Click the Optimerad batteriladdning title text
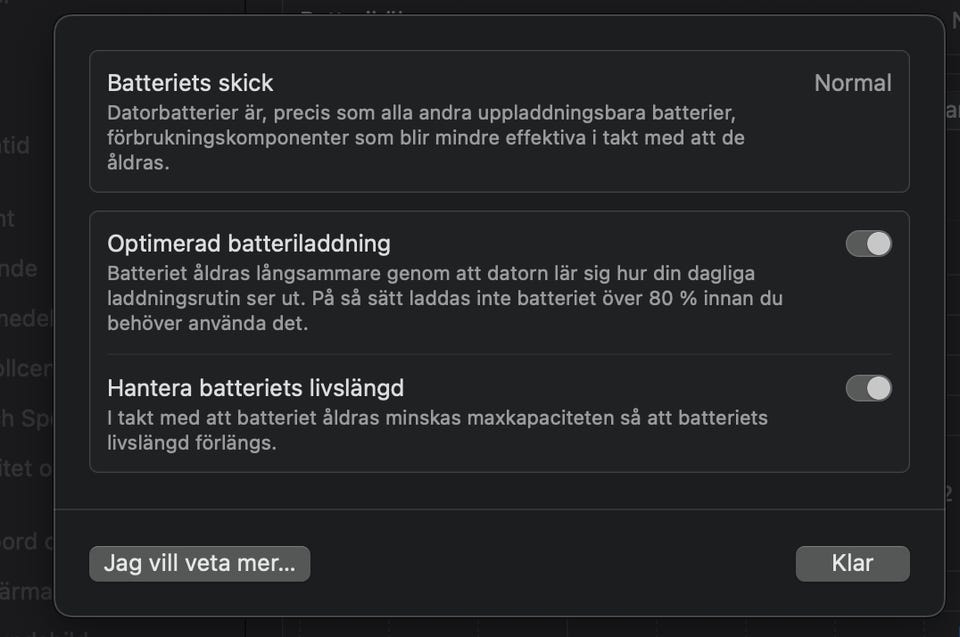 (248, 243)
